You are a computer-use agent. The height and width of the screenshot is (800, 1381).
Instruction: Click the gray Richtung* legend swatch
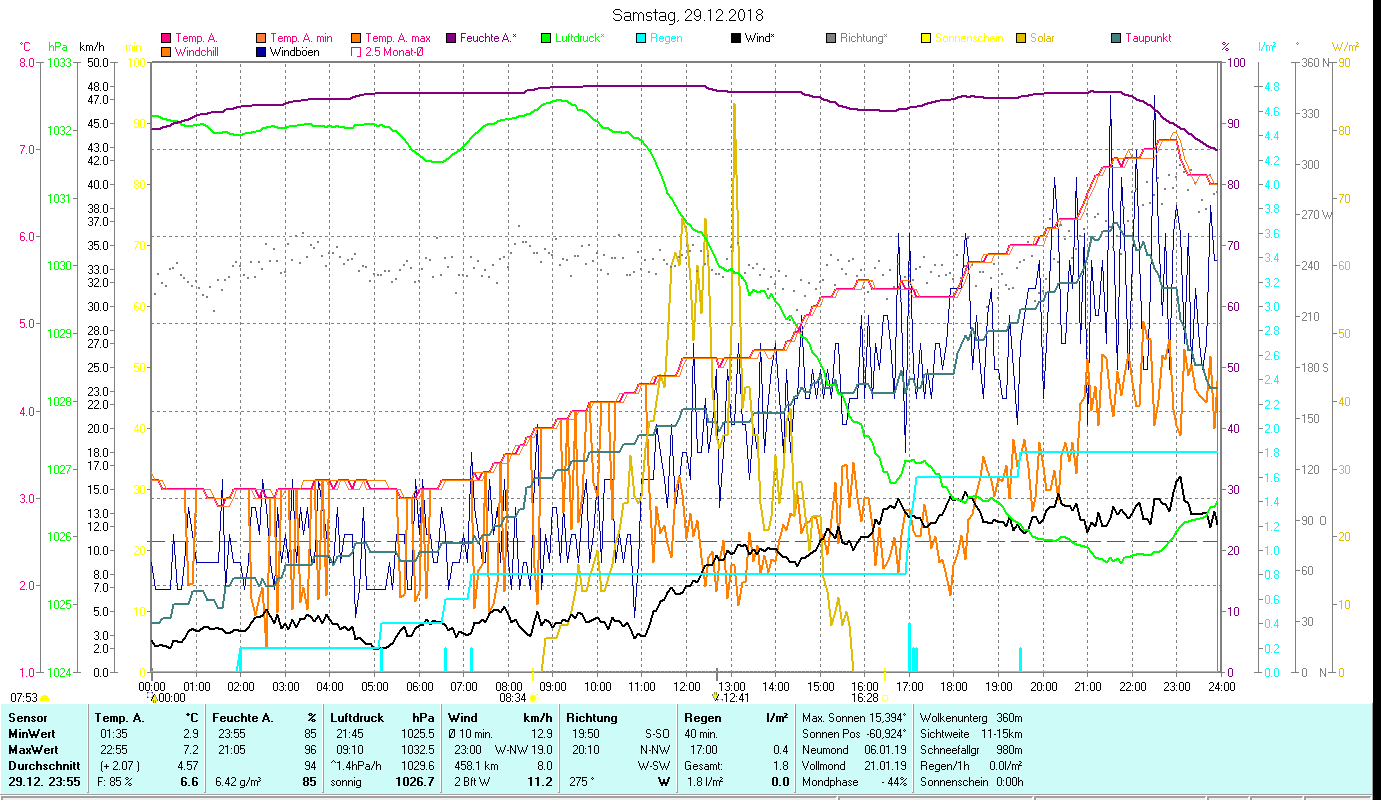[831, 38]
